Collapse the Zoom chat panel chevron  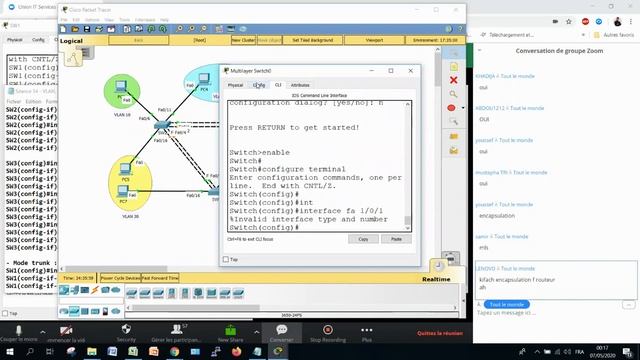[x=480, y=50]
